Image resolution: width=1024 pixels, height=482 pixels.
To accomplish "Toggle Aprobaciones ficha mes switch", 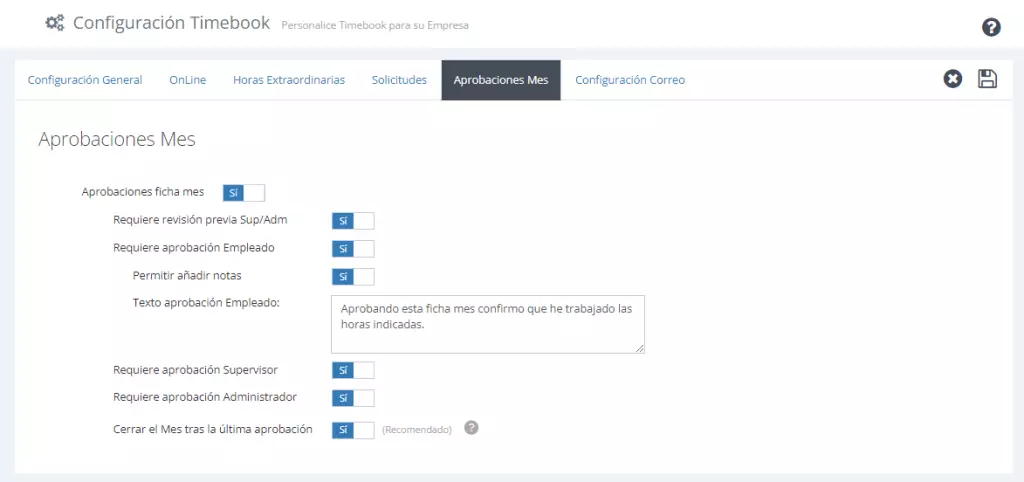I will coord(244,193).
